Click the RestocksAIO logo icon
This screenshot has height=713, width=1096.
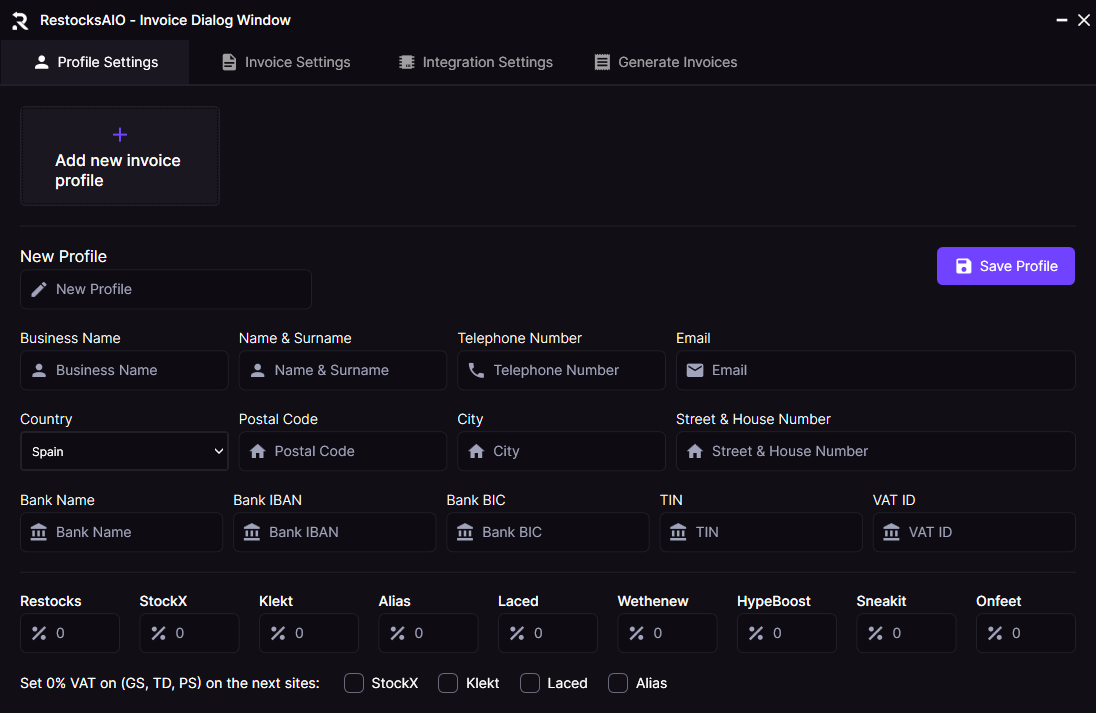tap(20, 21)
